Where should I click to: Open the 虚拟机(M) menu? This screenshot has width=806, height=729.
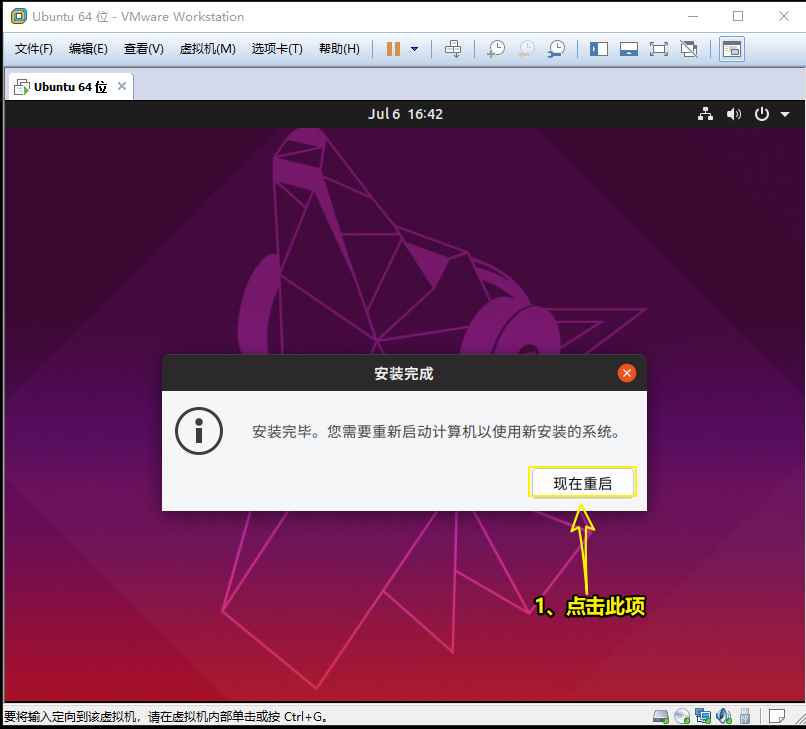coord(207,49)
